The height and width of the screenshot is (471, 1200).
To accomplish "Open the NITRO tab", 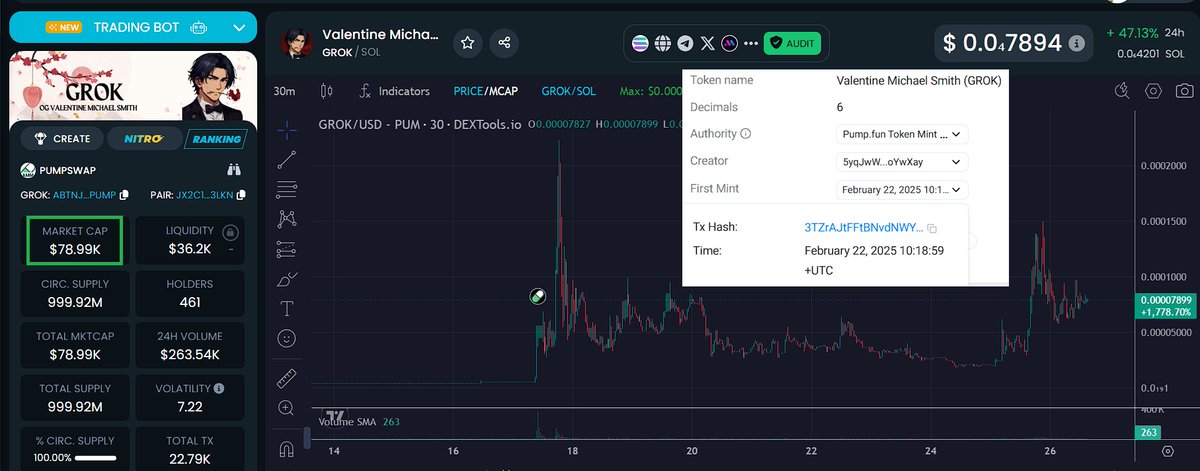I will coord(144,139).
